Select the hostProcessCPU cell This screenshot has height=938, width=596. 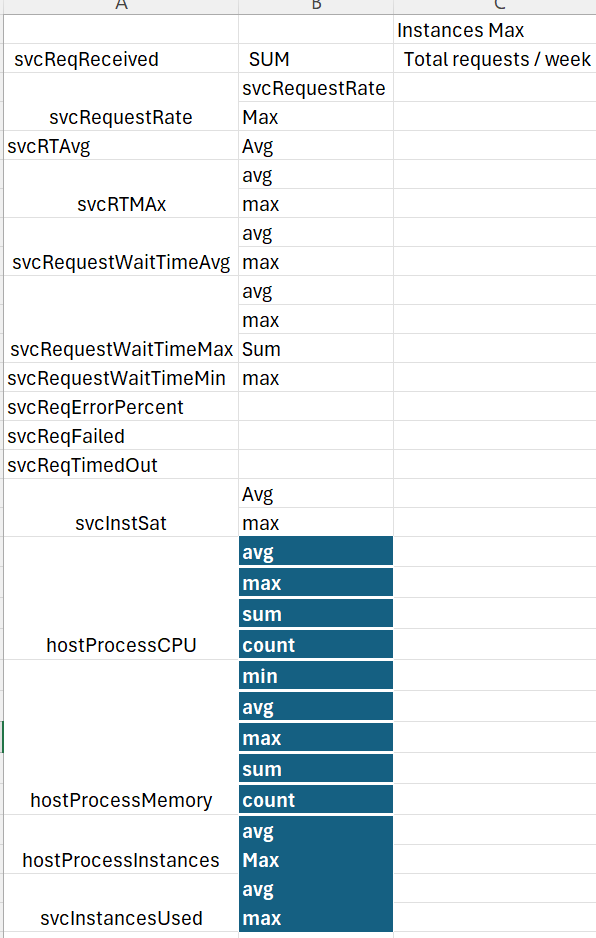(121, 598)
